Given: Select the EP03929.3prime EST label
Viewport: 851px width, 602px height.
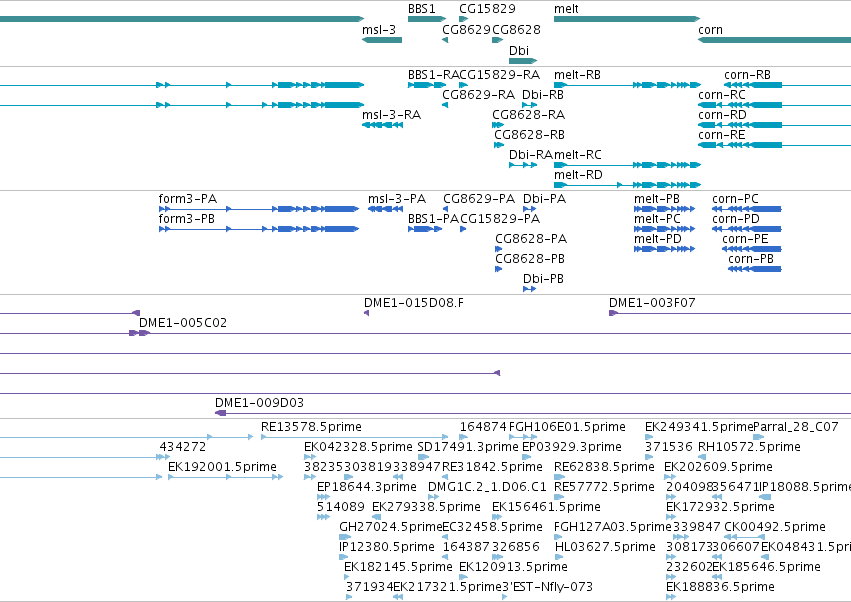Looking at the screenshot, I should pyautogui.click(x=571, y=447).
